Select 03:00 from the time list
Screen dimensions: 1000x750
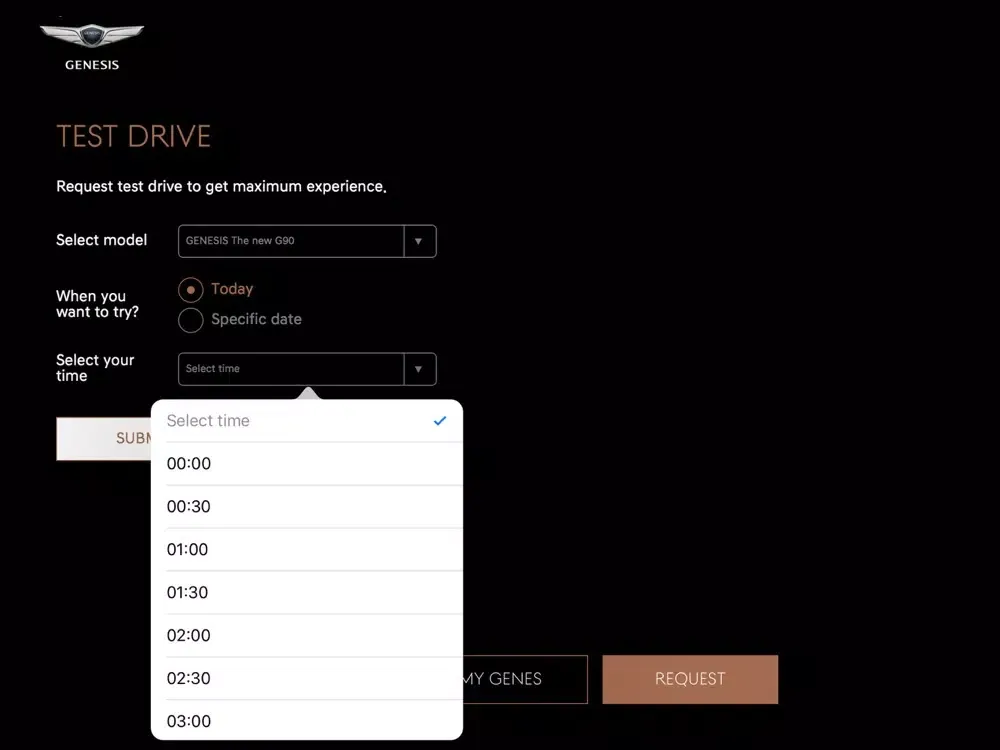(307, 721)
